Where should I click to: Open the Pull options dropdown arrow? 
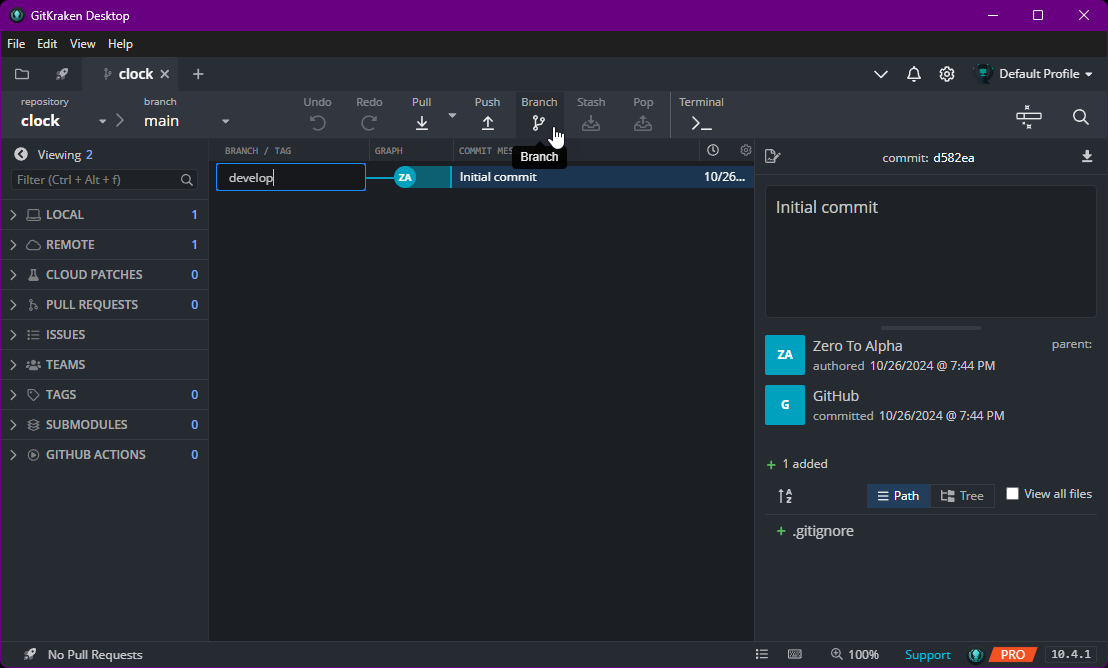[452, 116]
